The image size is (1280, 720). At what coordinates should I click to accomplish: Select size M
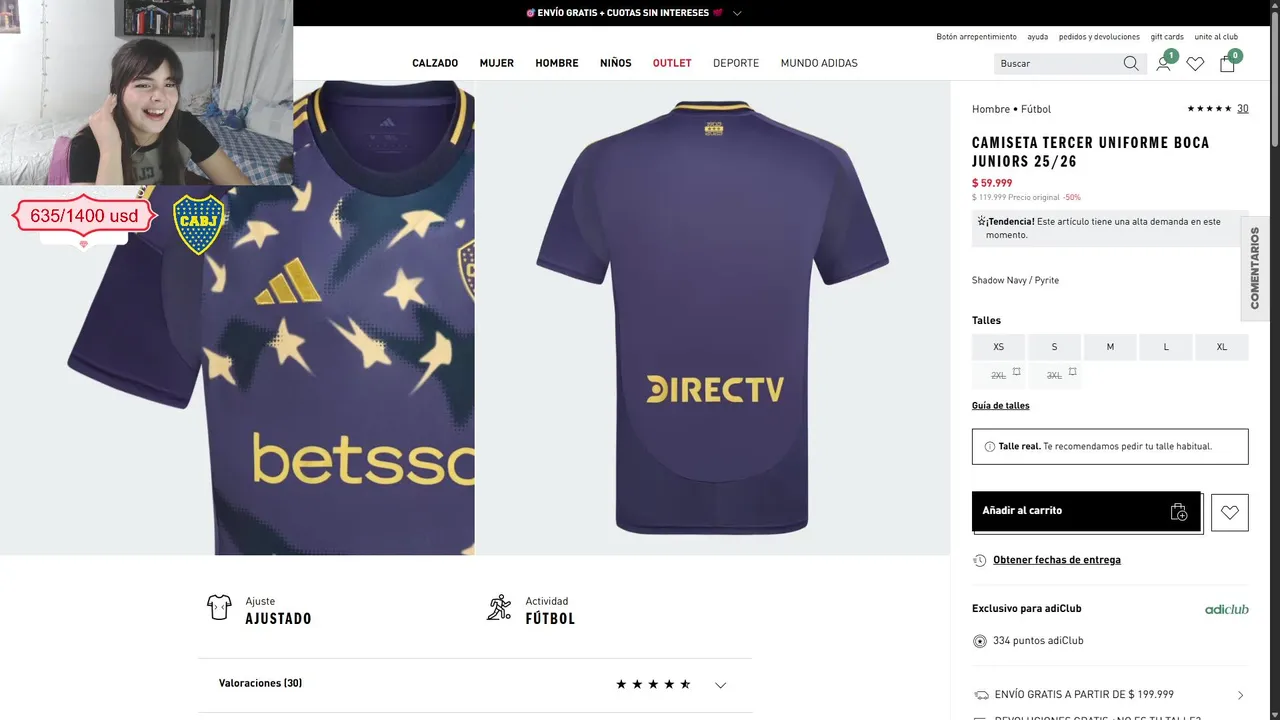1110,347
